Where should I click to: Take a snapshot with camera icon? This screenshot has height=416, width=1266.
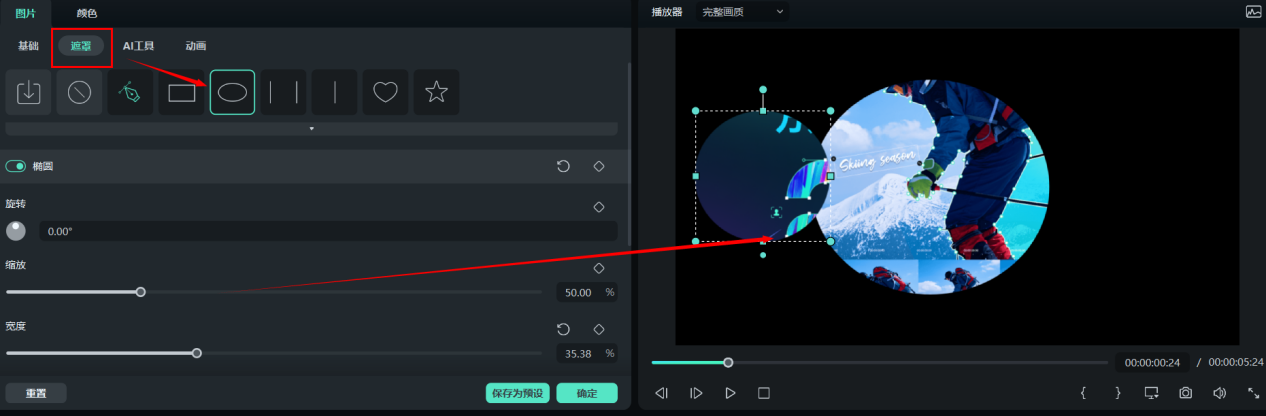point(1185,393)
